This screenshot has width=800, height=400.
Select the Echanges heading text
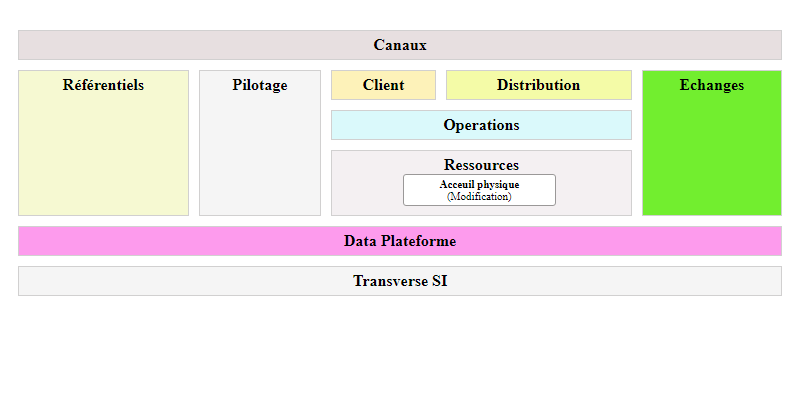[711, 85]
